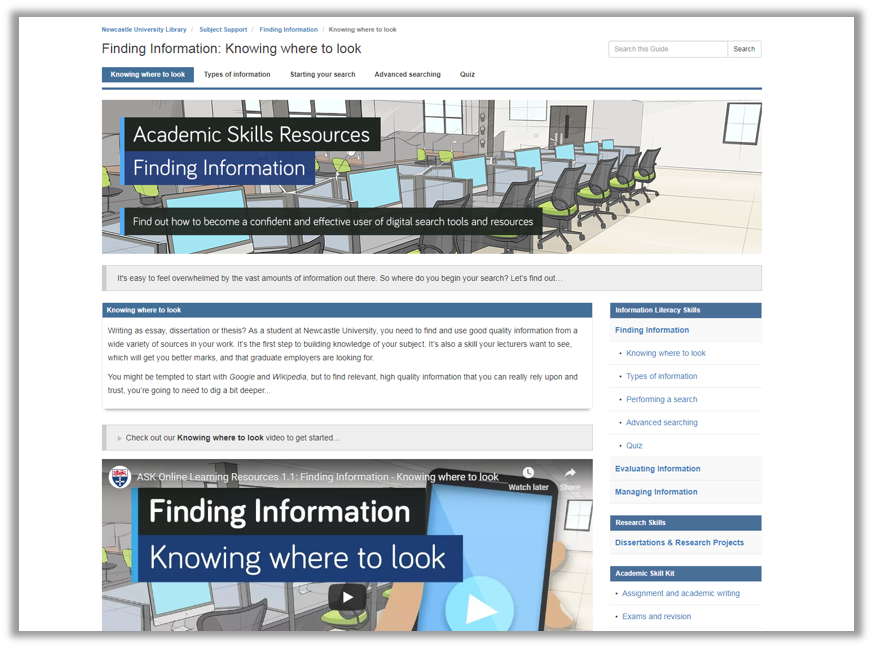Select the Quiz tab
This screenshot has width=873, height=648.
point(467,75)
